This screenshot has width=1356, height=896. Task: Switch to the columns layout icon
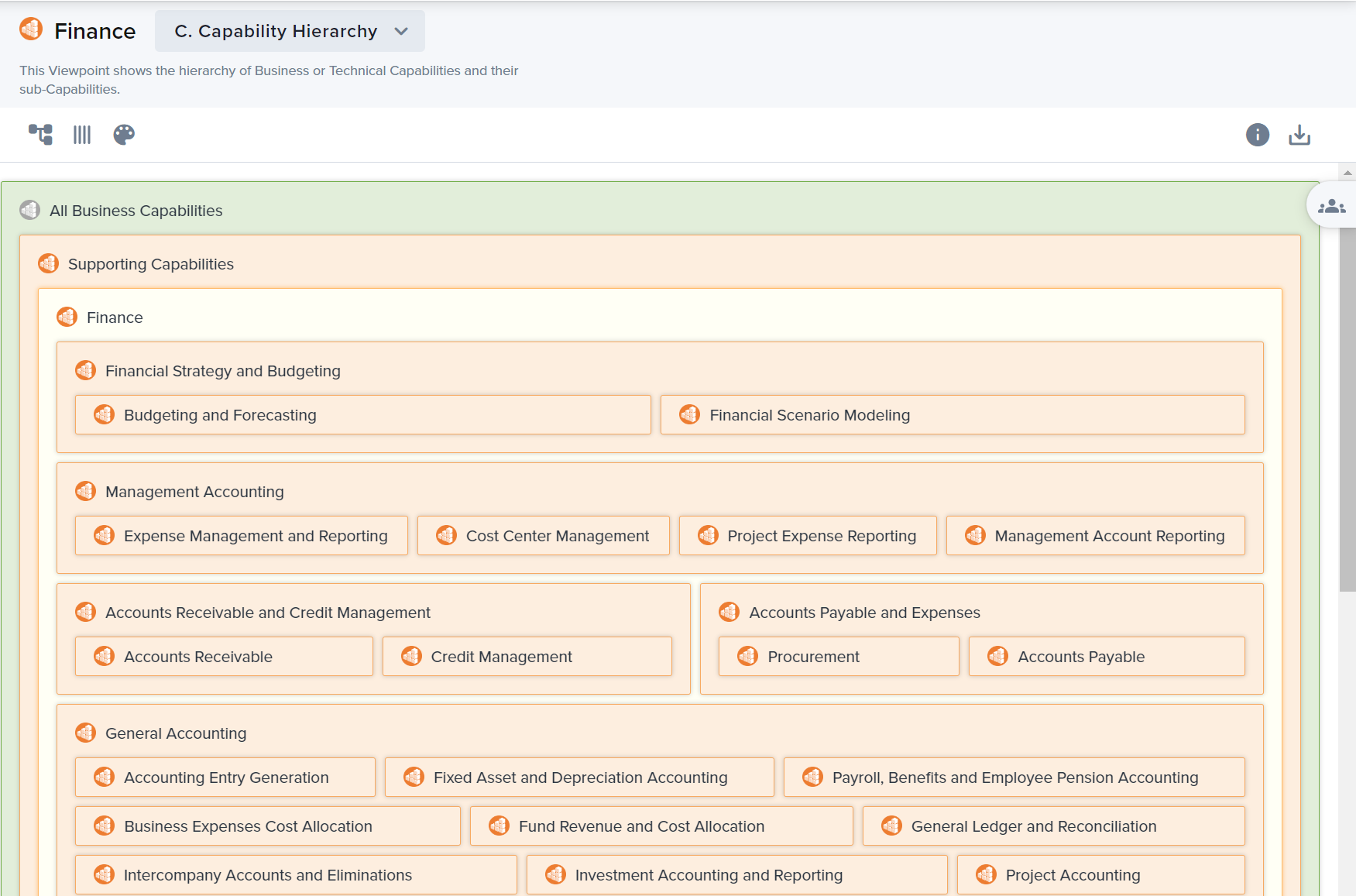point(81,134)
